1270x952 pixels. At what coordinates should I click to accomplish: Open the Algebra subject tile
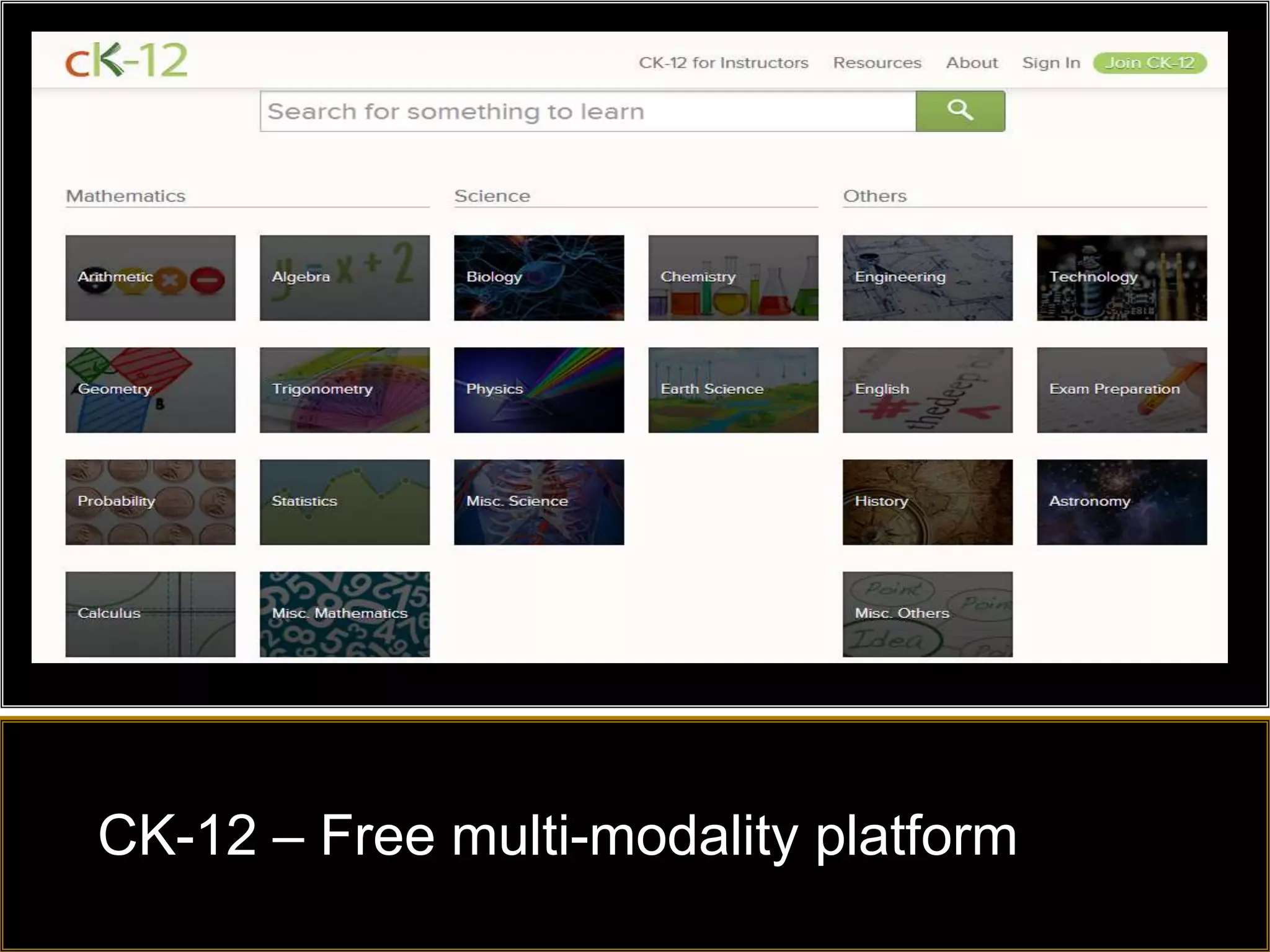[345, 278]
